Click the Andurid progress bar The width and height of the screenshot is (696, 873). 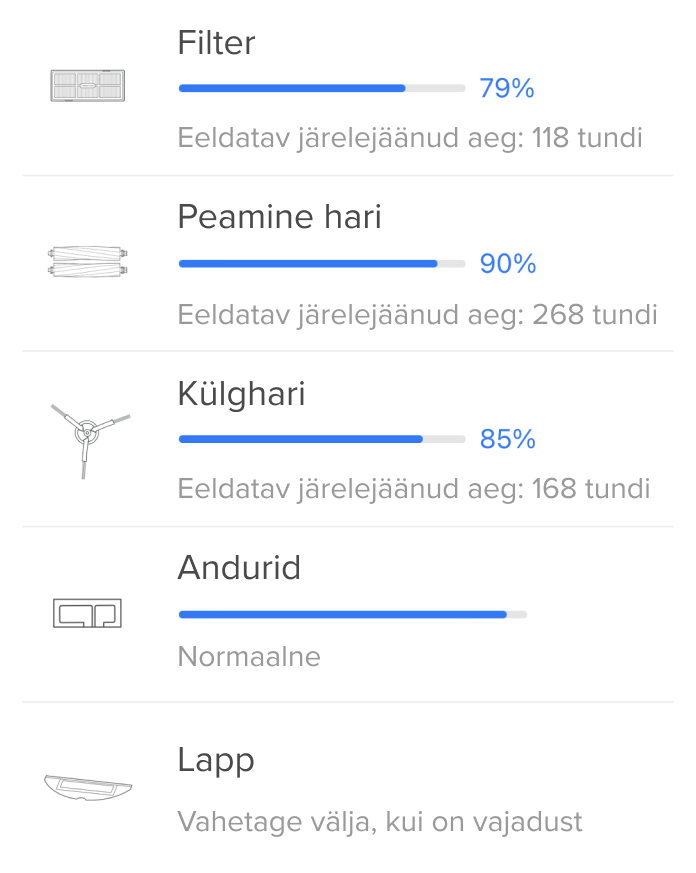351,614
